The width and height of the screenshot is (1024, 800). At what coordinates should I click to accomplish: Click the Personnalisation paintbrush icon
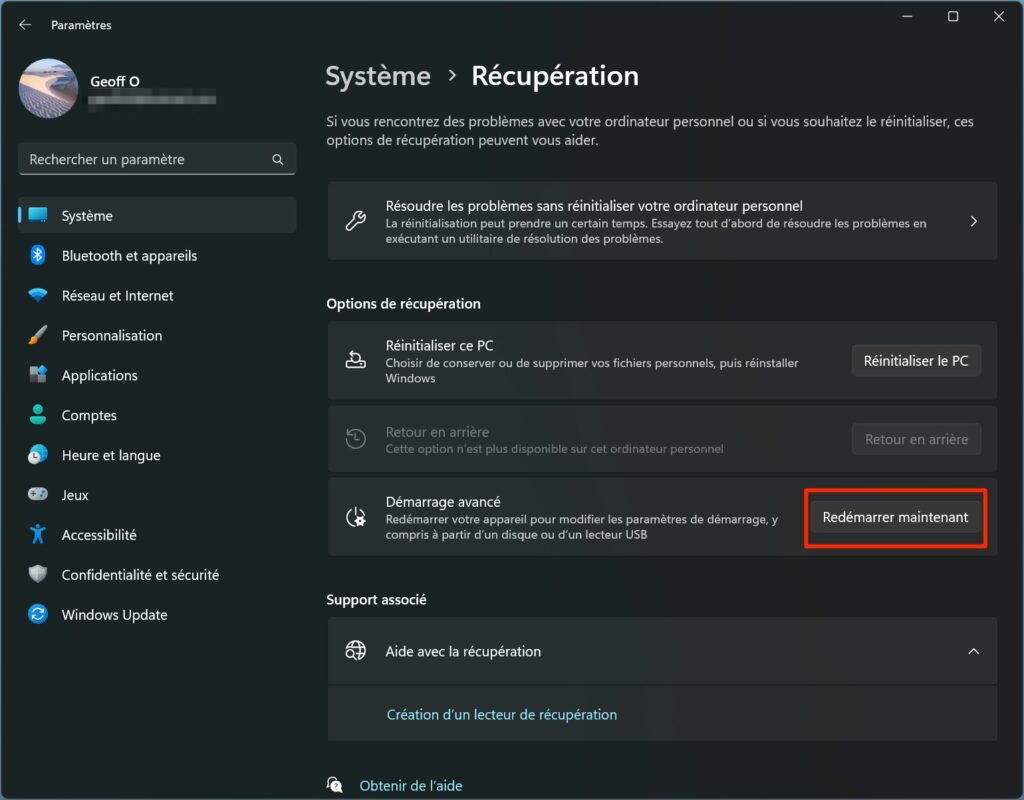38,336
